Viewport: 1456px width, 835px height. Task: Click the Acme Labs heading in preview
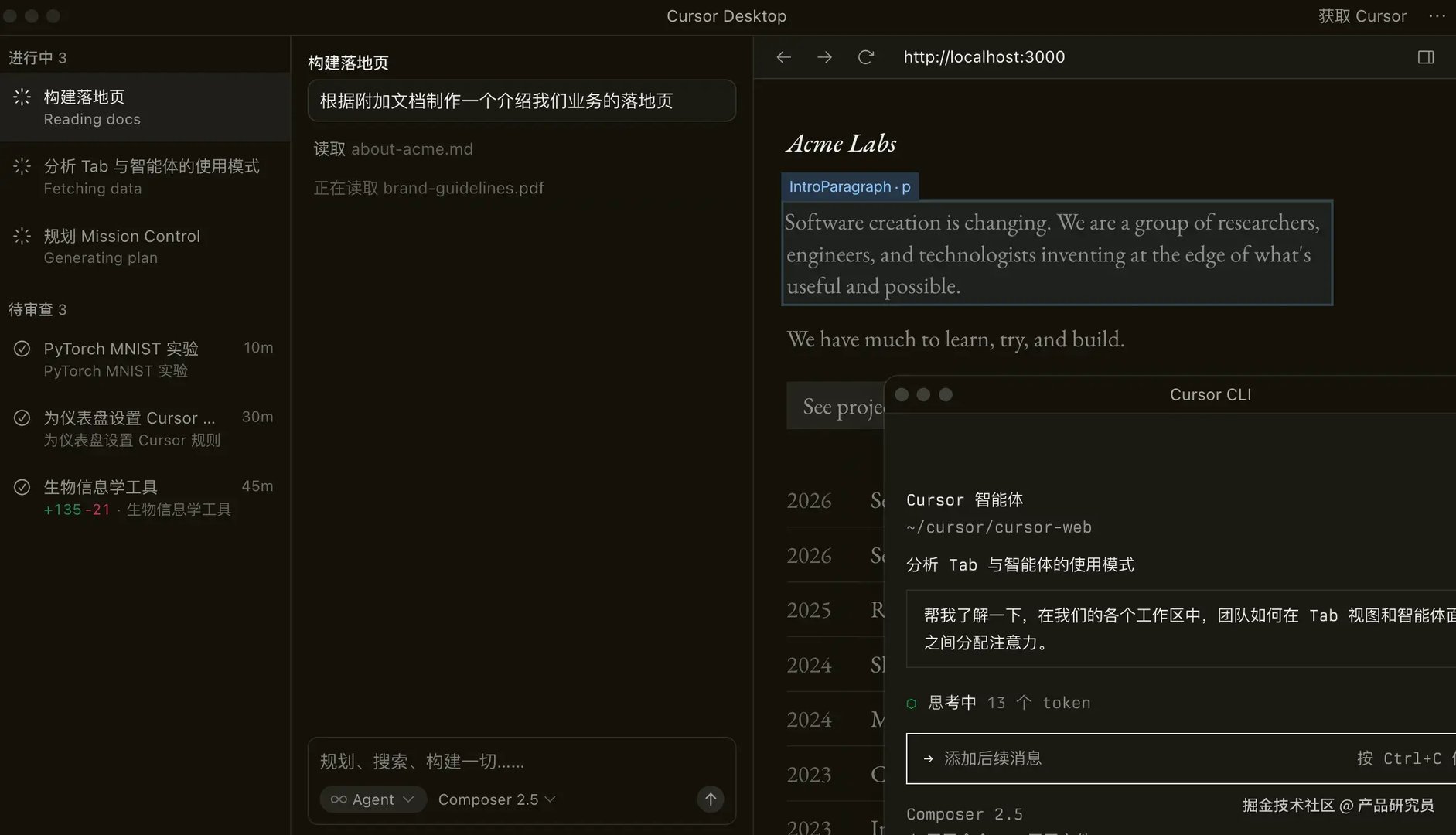841,143
